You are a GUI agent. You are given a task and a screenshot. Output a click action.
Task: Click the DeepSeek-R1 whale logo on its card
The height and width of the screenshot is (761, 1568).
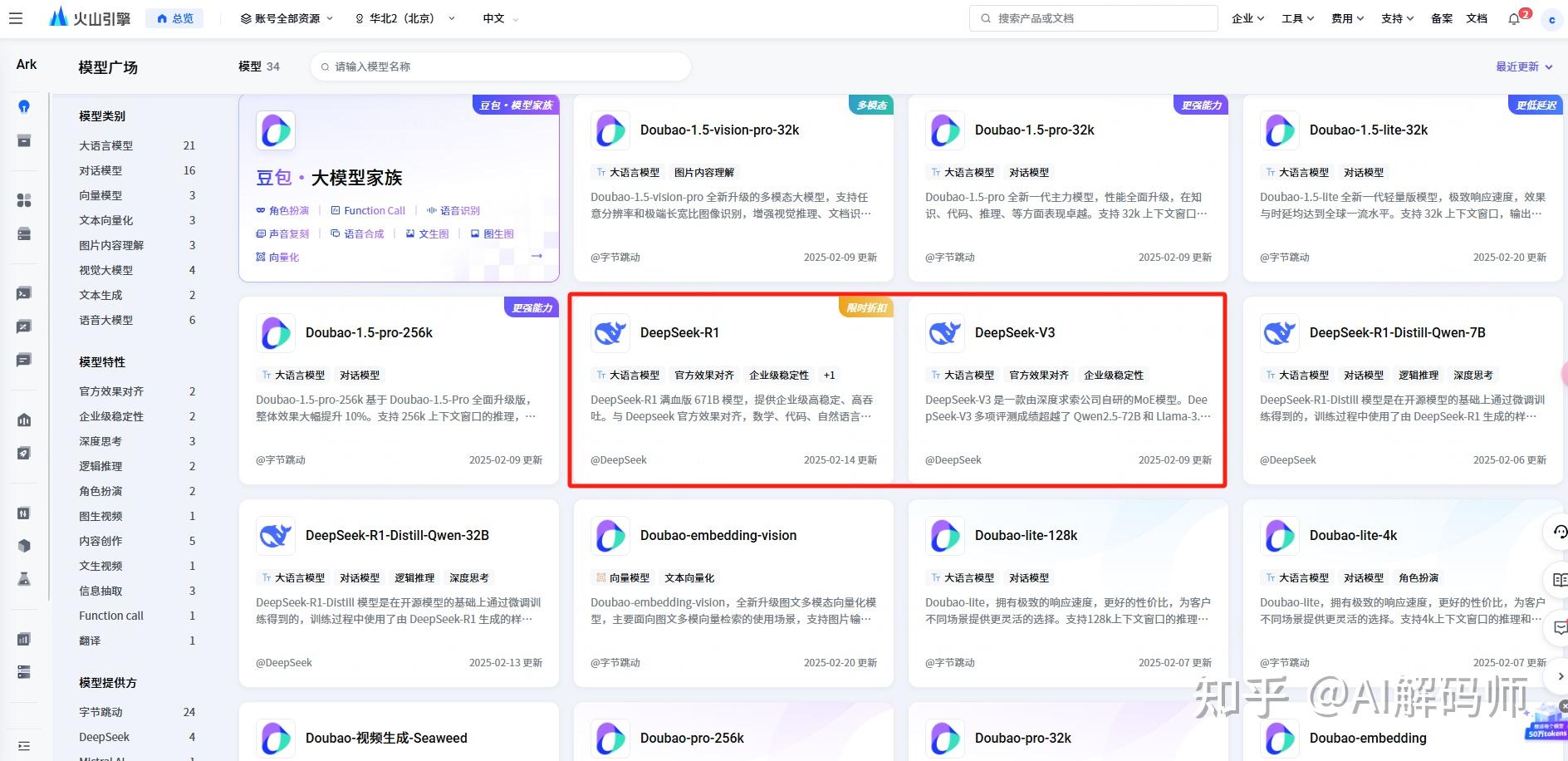pos(610,333)
